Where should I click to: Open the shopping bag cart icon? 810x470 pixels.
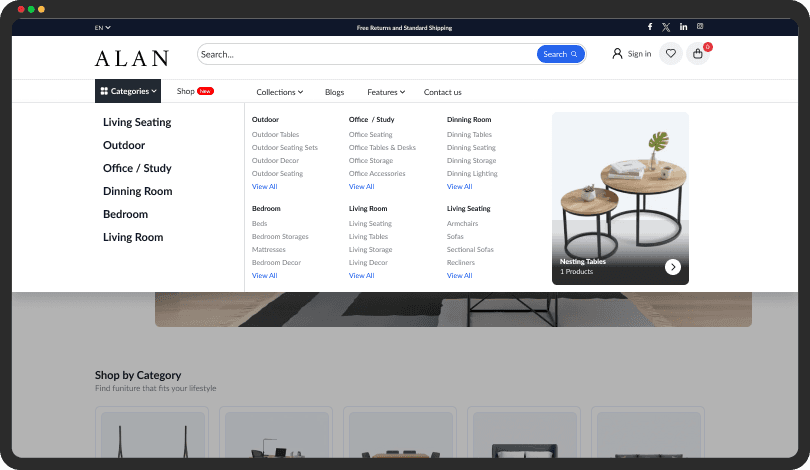[697, 53]
